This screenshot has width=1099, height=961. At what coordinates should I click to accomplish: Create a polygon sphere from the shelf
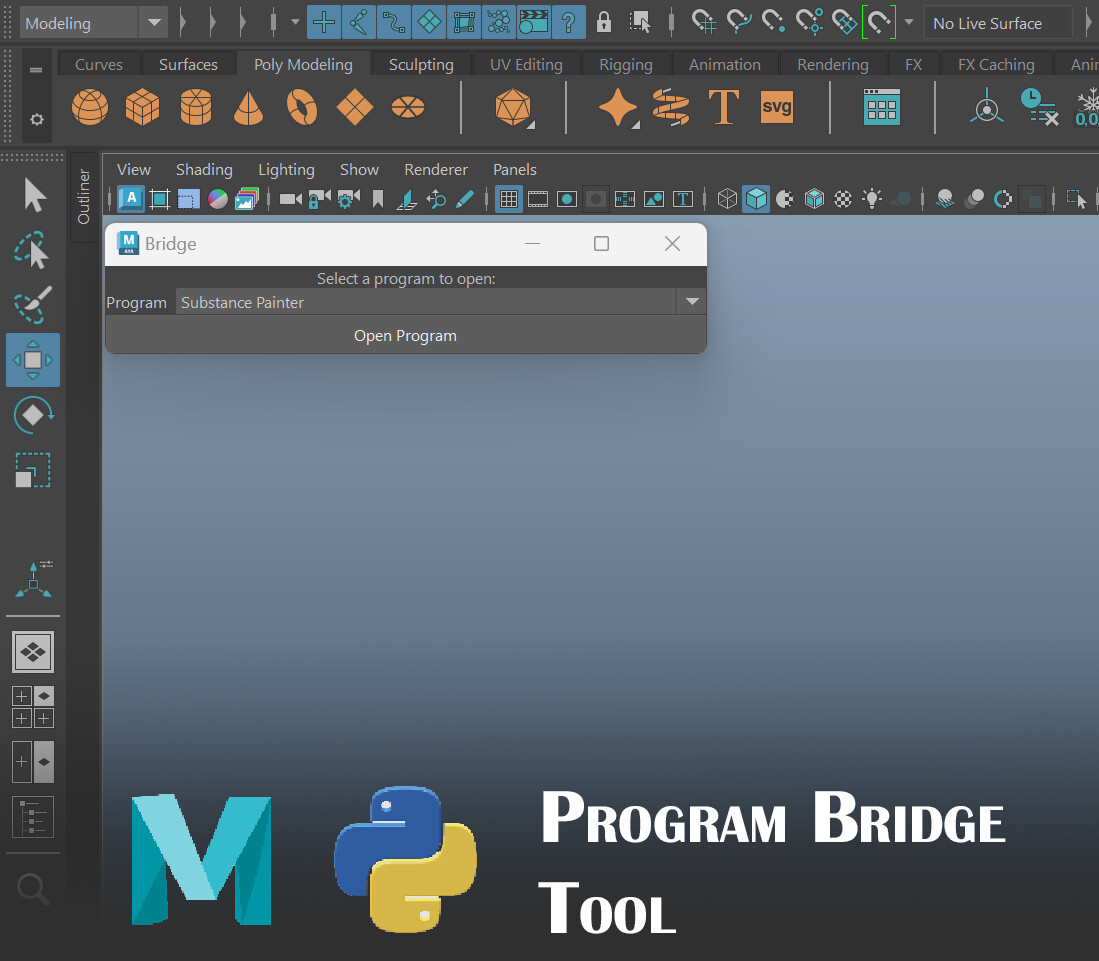pos(90,107)
